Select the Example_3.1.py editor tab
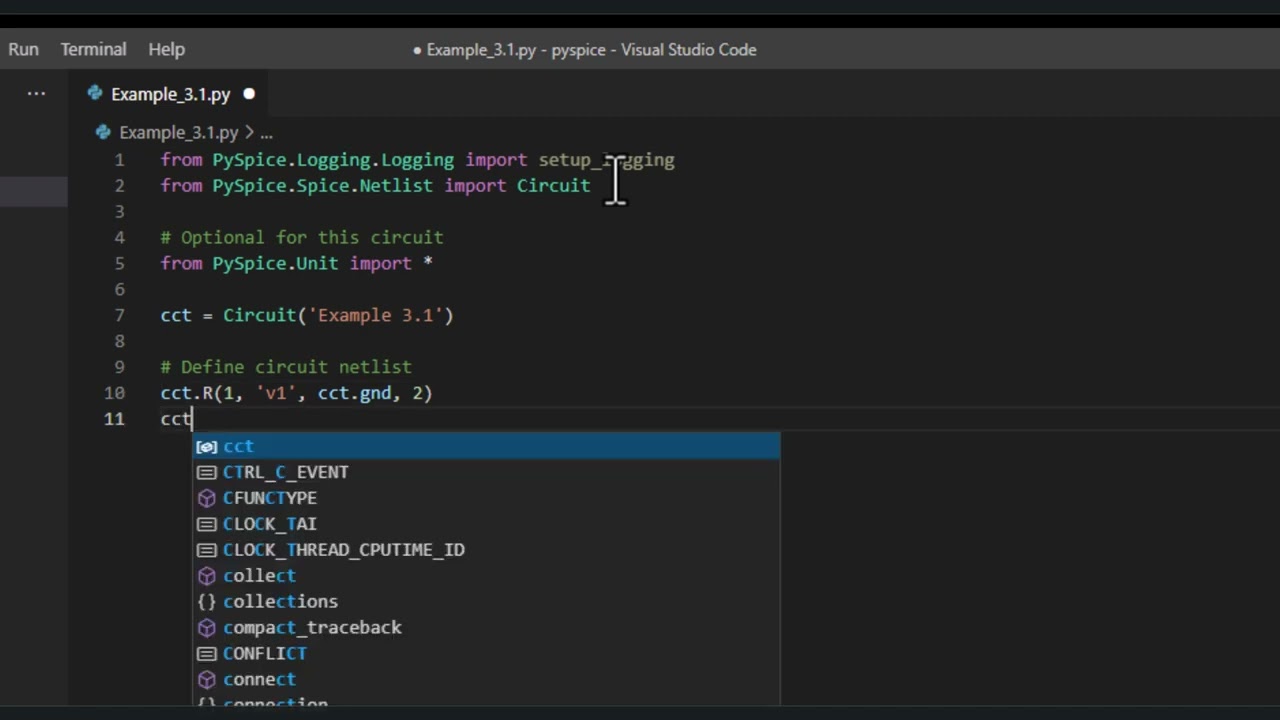Image resolution: width=1280 pixels, height=720 pixels. point(170,94)
